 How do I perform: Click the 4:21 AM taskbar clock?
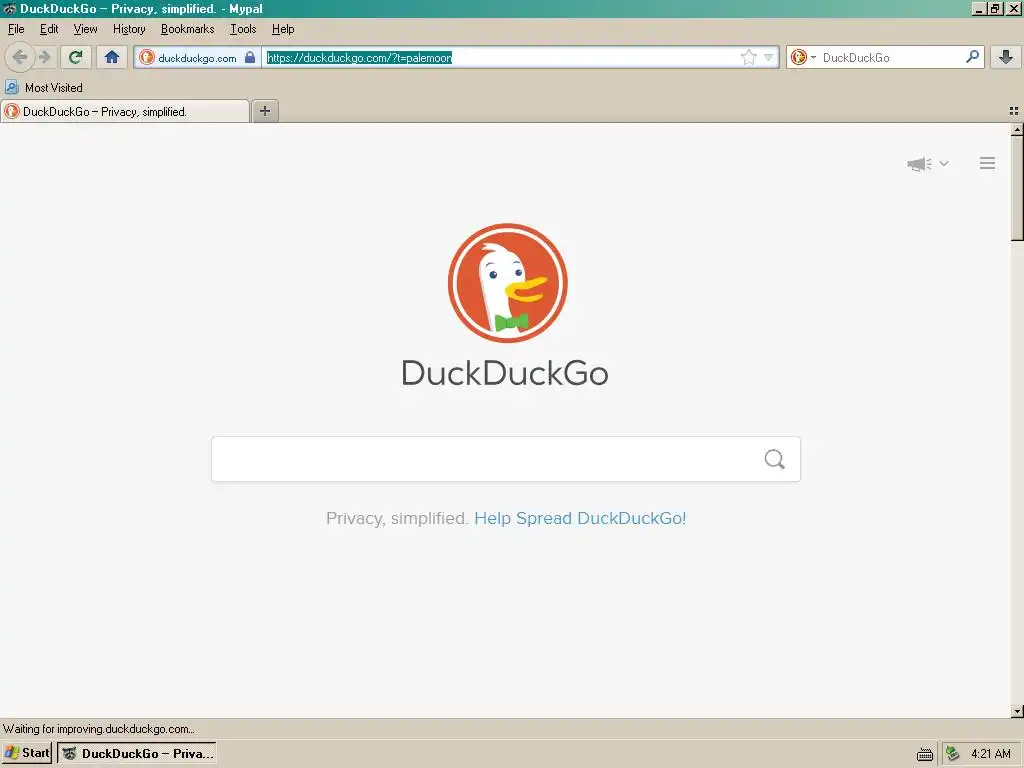[x=991, y=754]
